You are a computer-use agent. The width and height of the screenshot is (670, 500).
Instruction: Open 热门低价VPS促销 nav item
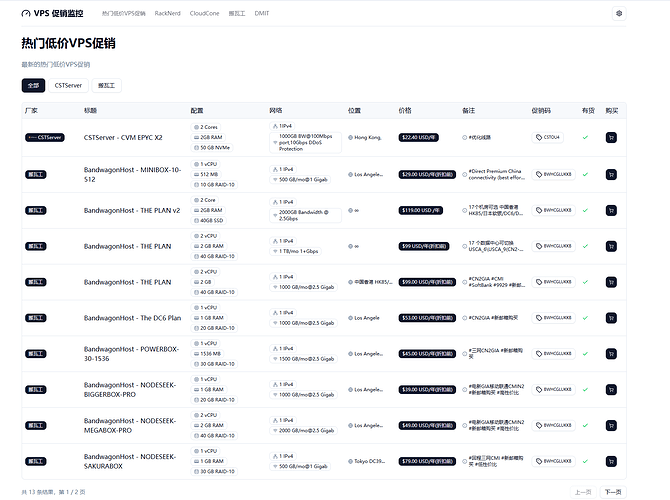point(123,13)
